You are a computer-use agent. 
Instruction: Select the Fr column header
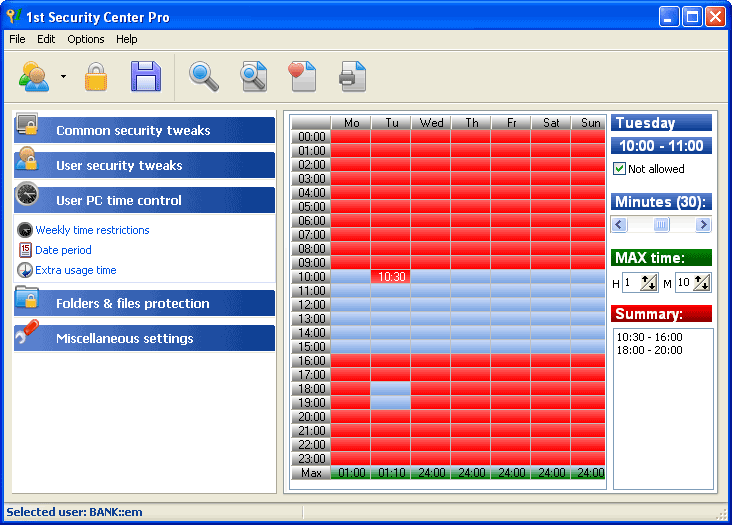511,123
